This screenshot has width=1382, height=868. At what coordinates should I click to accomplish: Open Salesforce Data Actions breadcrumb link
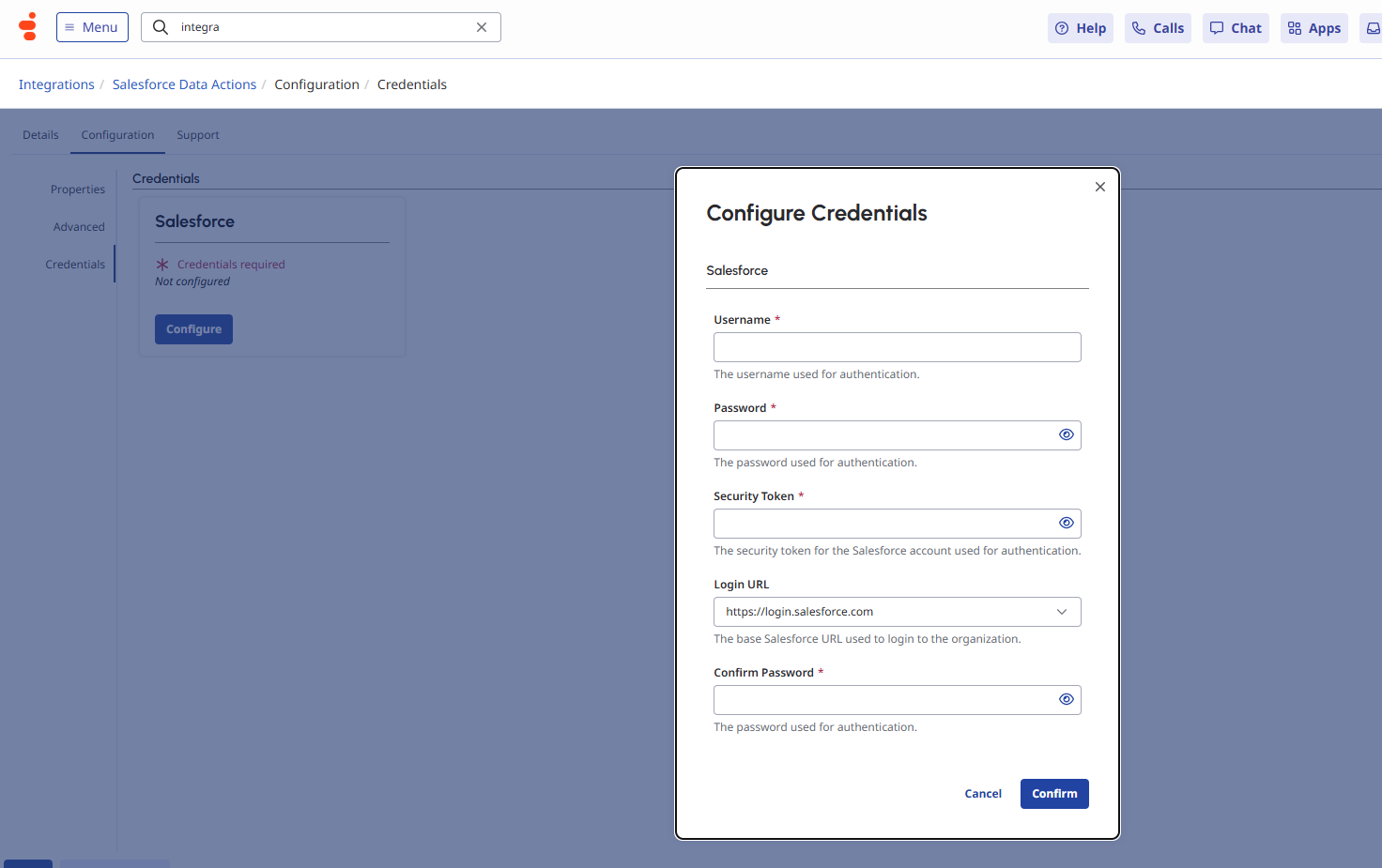coord(184,84)
